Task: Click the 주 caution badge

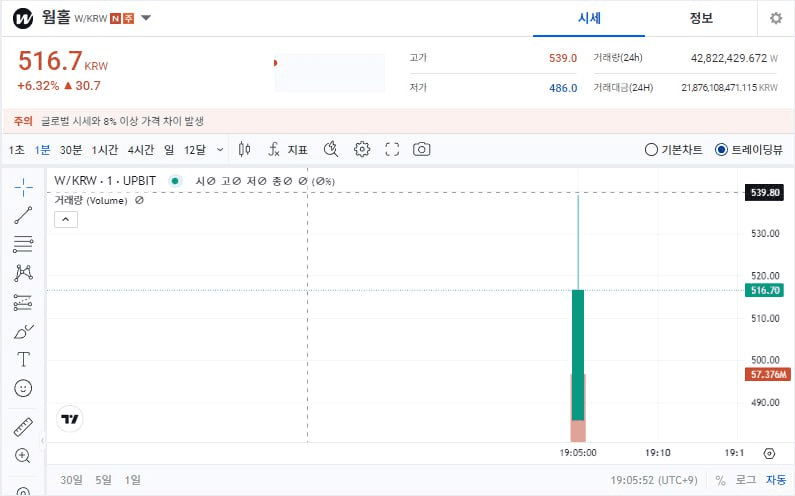Action: coord(129,19)
